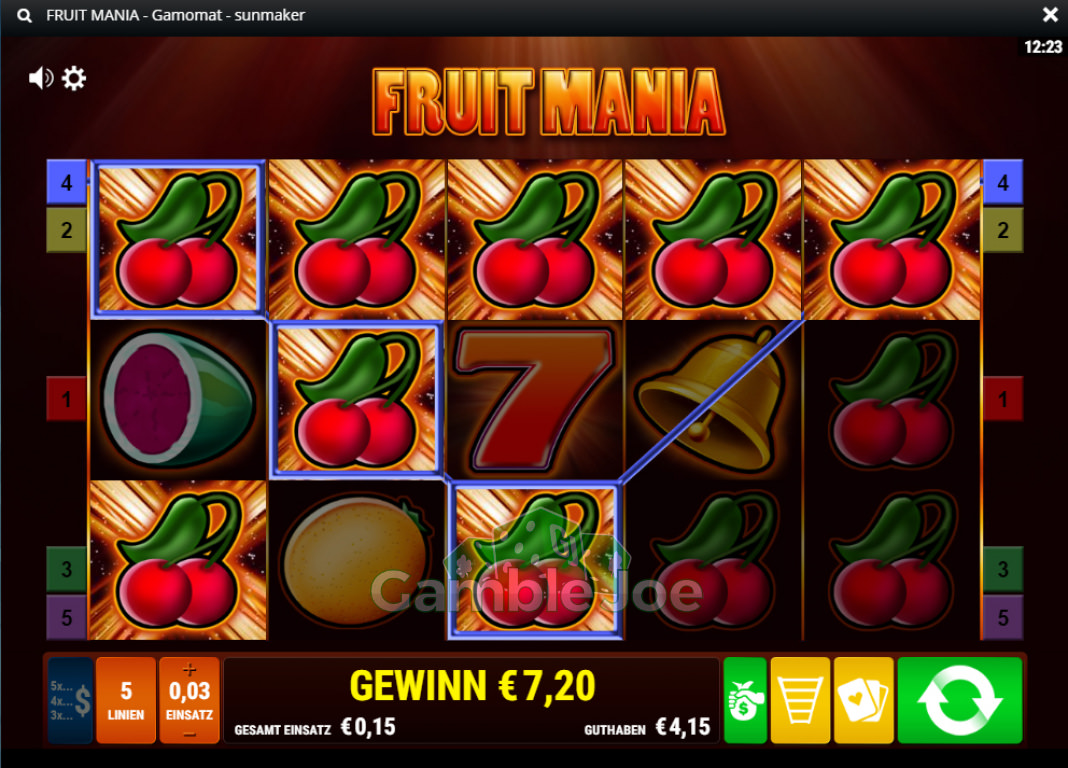Toggle payline 4 marker on the left side
Screen dimensions: 1068x768
[66, 182]
